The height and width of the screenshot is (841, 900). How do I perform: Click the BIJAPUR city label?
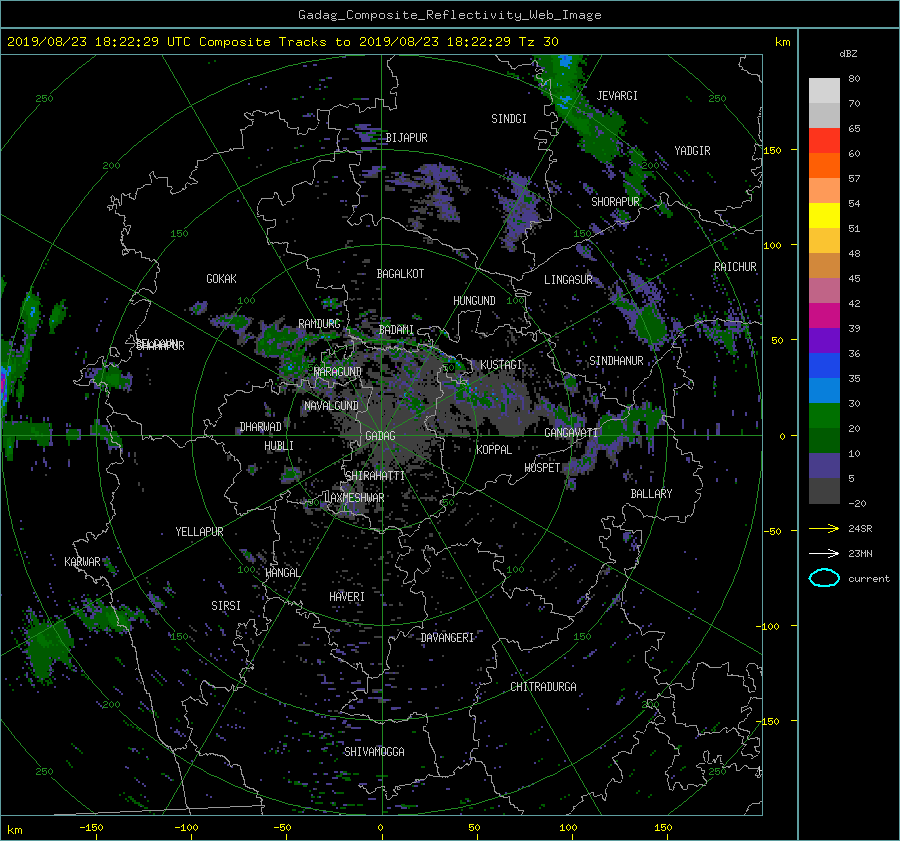[x=406, y=138]
